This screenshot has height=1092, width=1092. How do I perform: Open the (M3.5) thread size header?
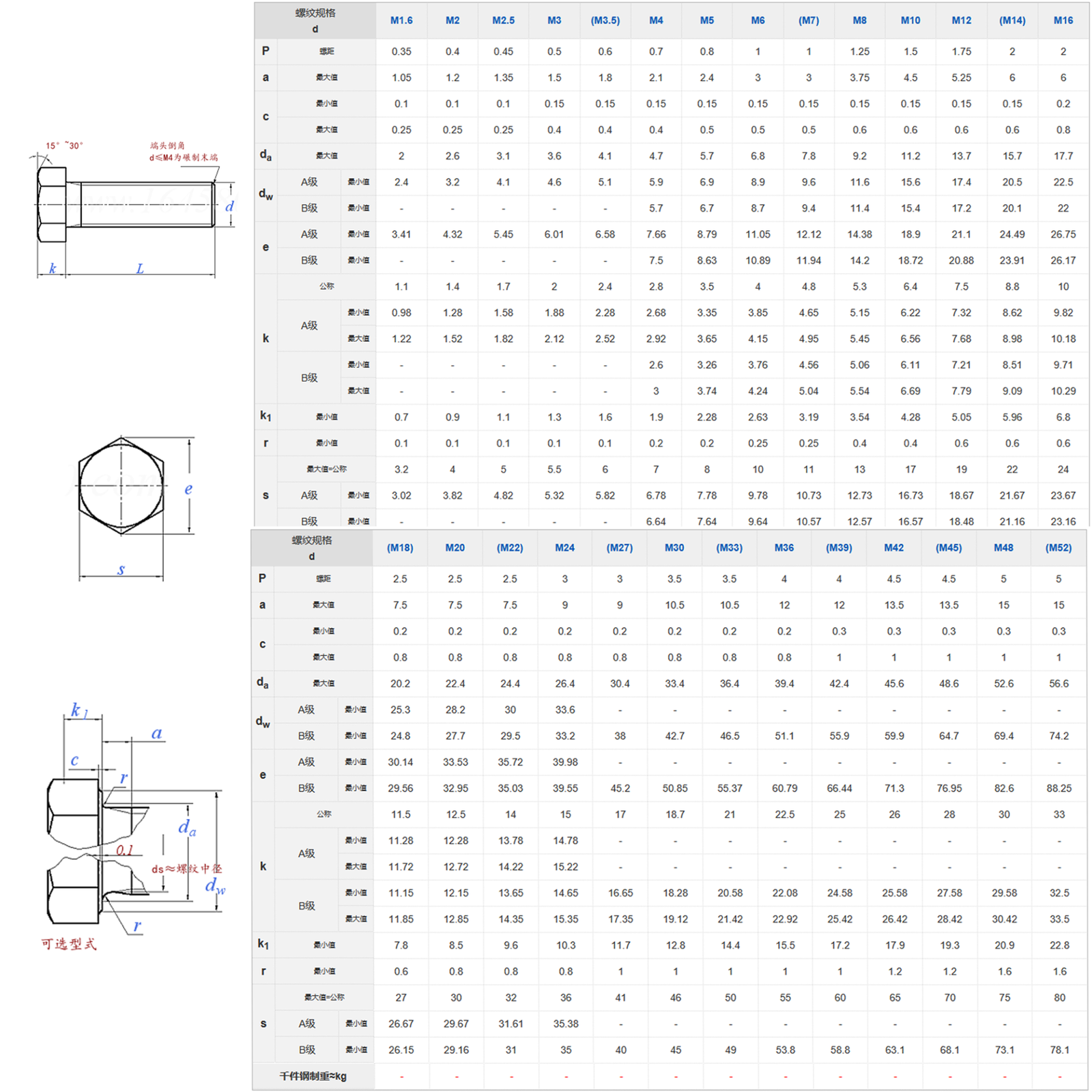605,20
